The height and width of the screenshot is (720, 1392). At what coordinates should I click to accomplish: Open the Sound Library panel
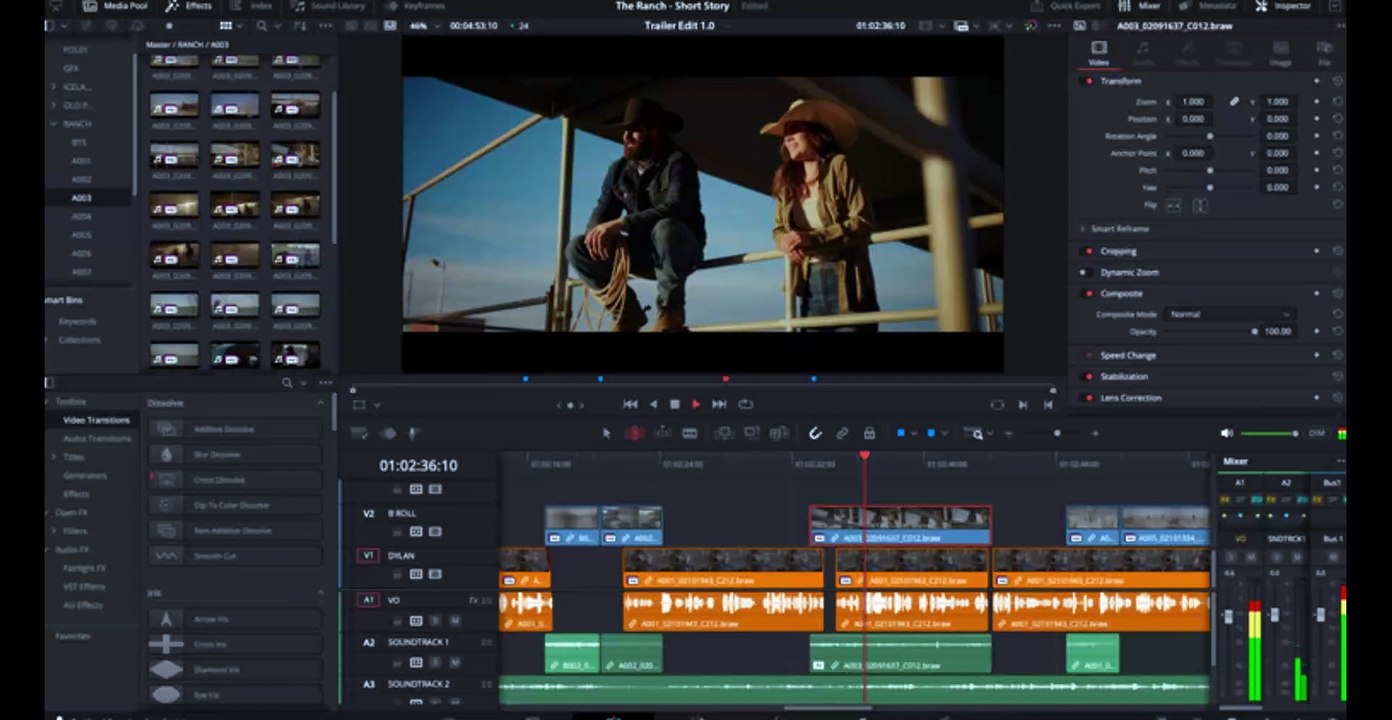coord(330,6)
